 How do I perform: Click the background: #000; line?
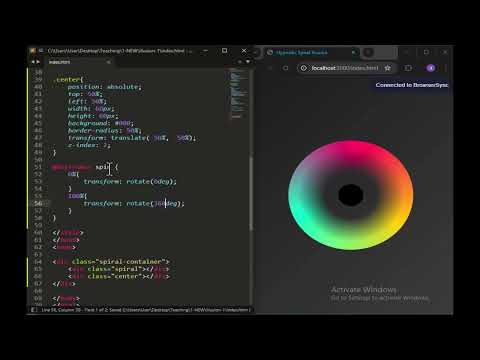(x=101, y=123)
